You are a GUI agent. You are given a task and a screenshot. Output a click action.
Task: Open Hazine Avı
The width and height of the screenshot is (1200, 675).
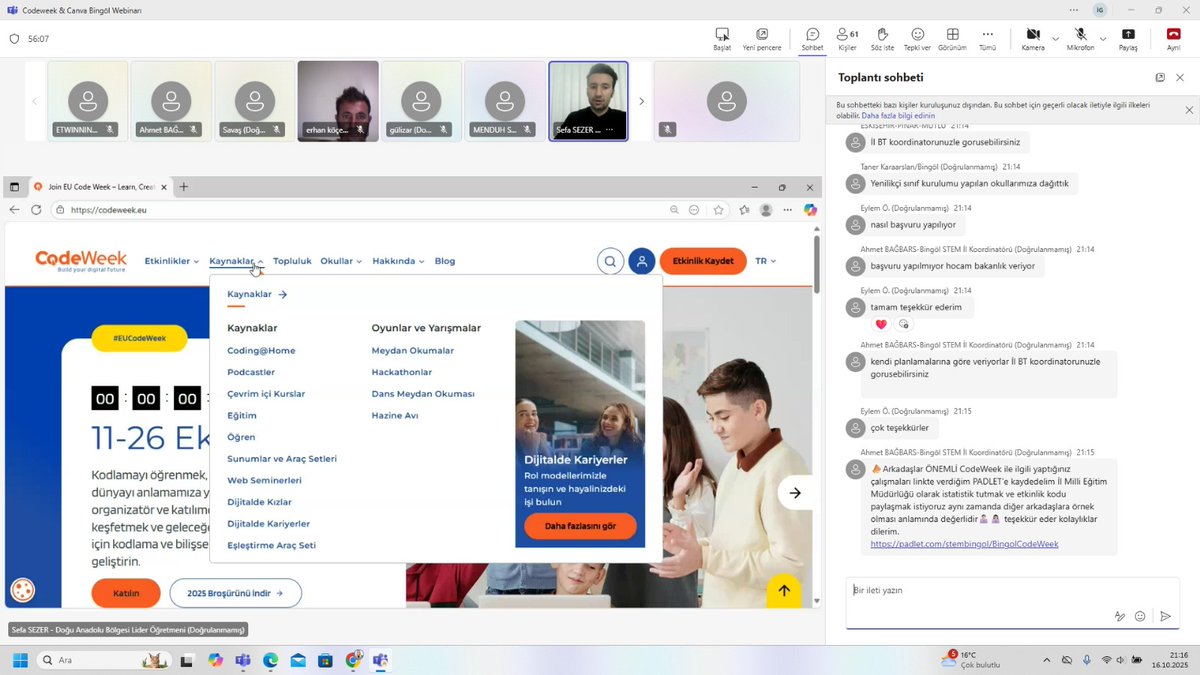(x=395, y=415)
